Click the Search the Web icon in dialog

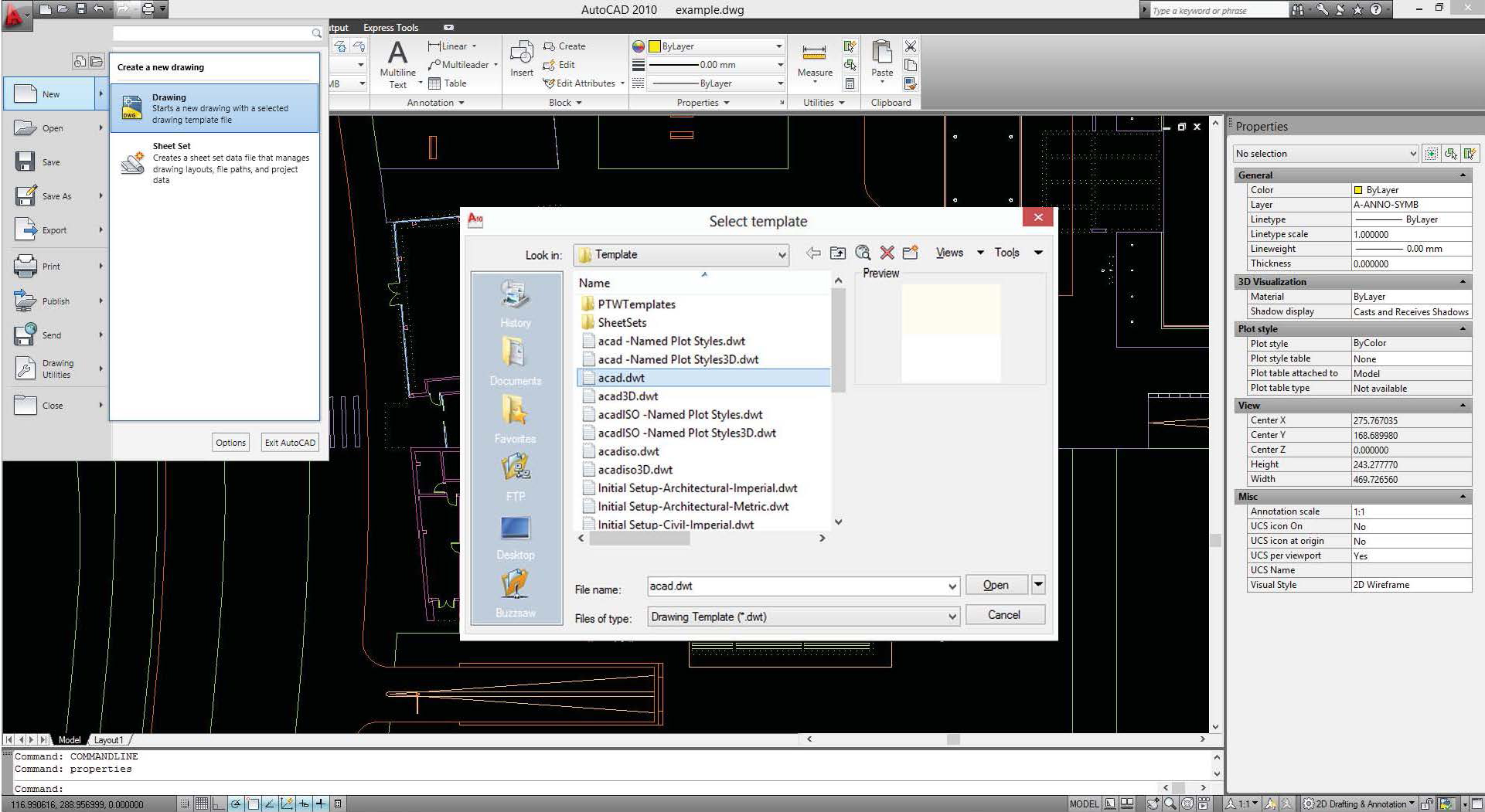tap(863, 253)
